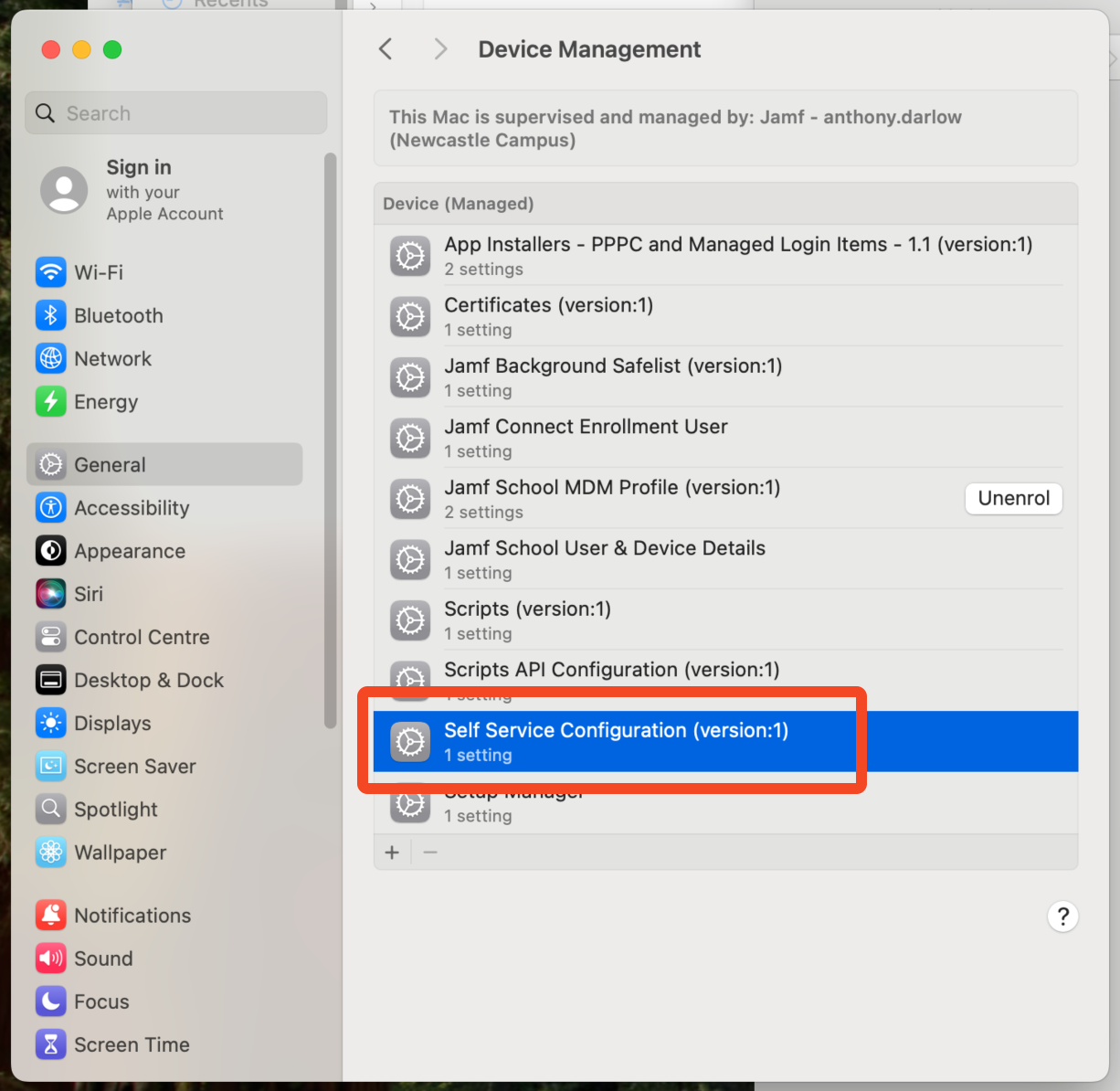This screenshot has height=1091, width=1120.
Task: Click the Focus moon icon
Action: click(x=51, y=1001)
